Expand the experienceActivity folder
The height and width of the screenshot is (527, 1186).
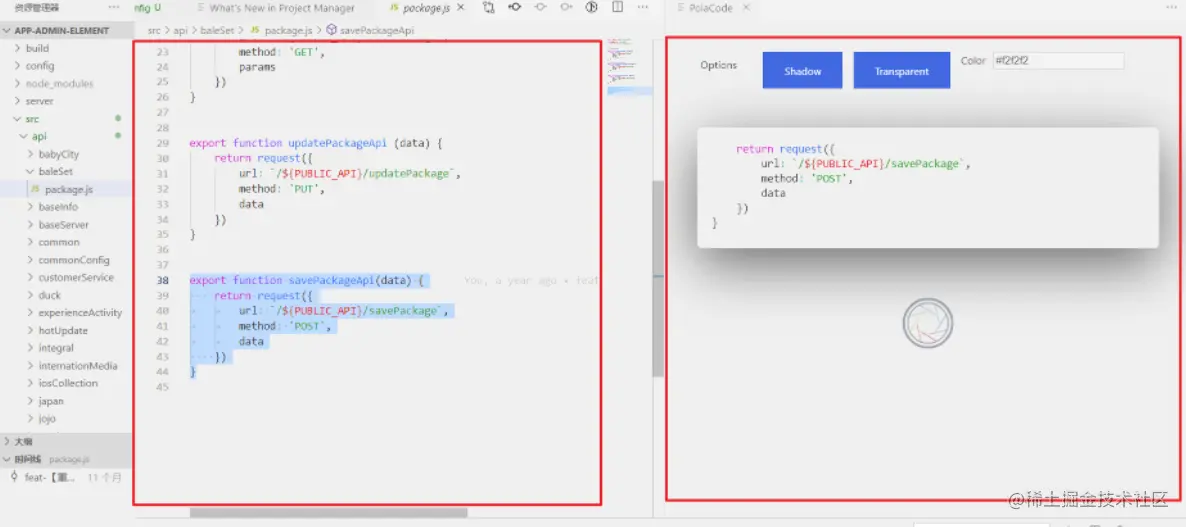point(66,313)
